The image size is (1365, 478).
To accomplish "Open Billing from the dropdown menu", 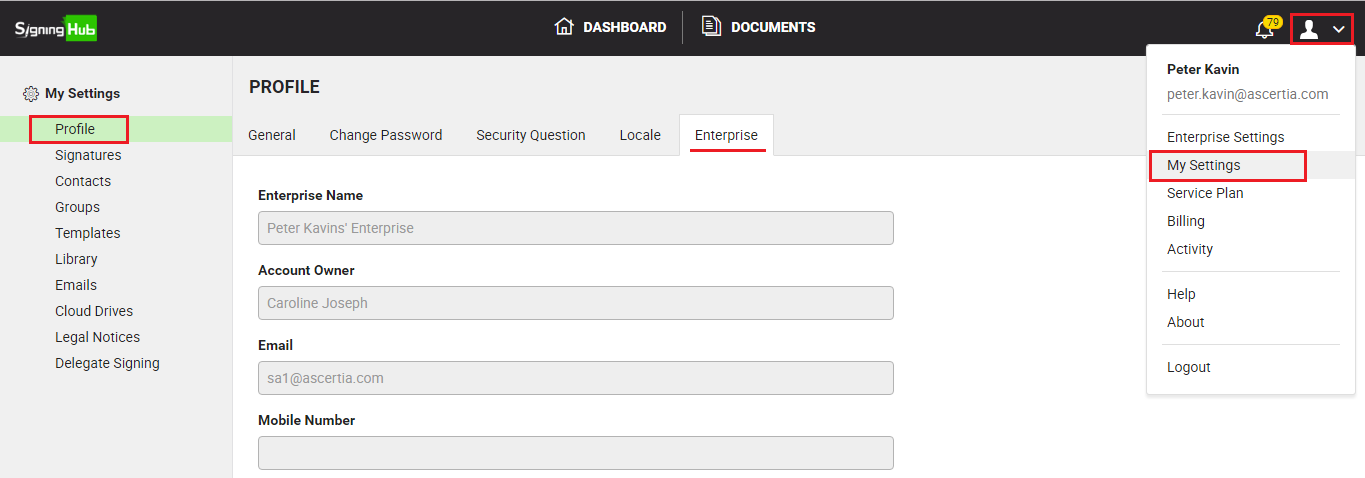I will pos(1186,221).
